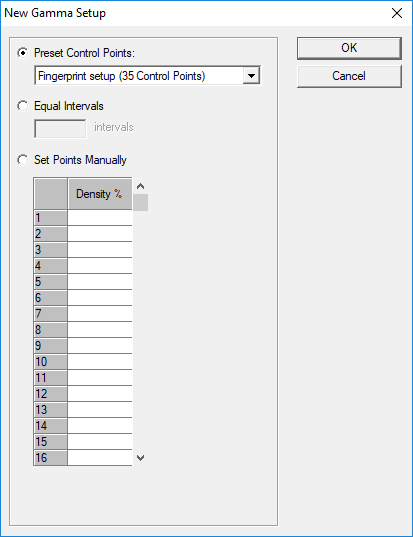Select the Density cell in row 1
The image size is (413, 537).
point(100,218)
